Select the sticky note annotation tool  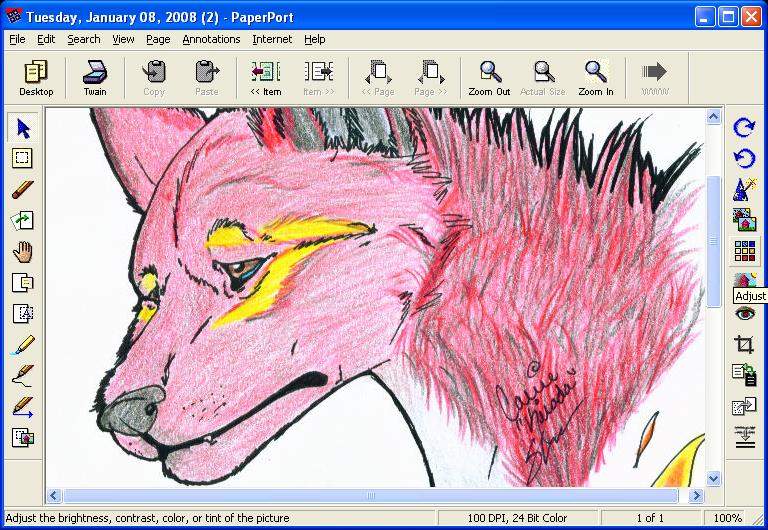(23, 283)
